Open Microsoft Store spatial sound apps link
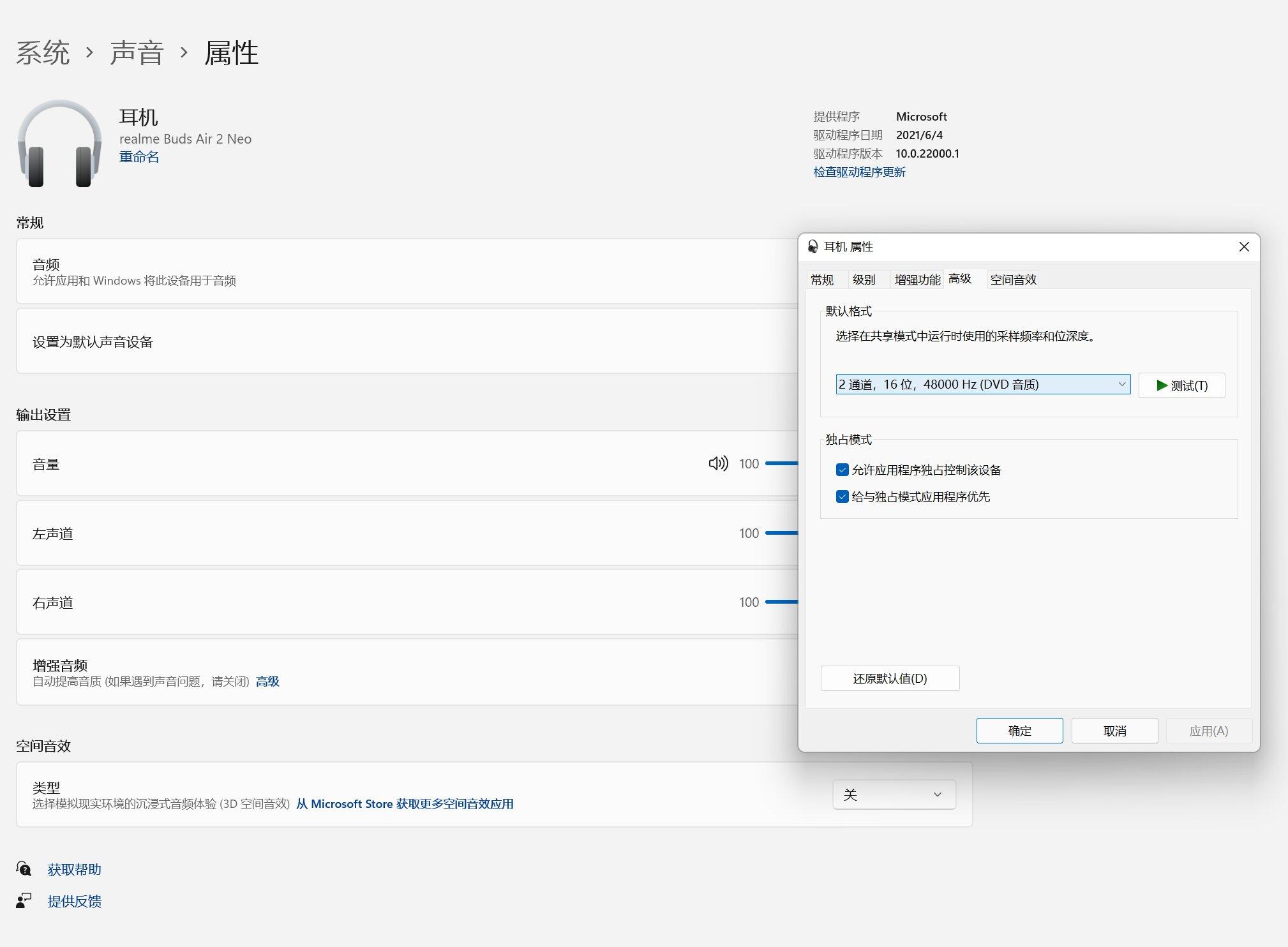1288x947 pixels. (405, 804)
